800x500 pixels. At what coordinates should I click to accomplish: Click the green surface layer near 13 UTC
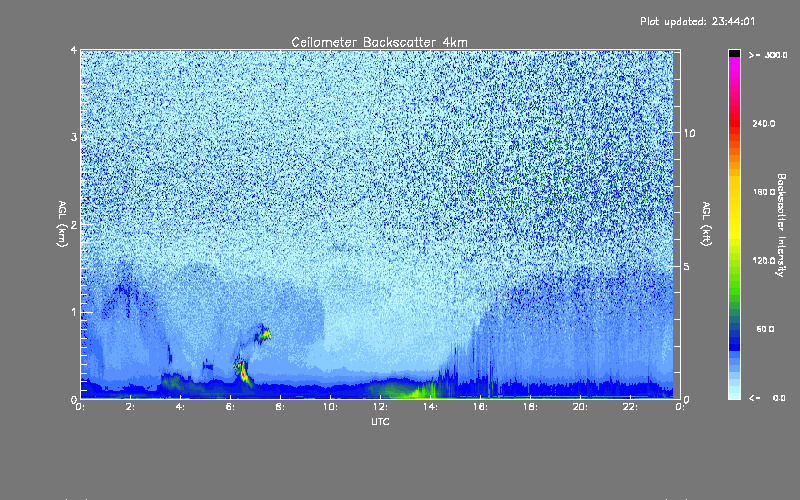[x=408, y=392]
